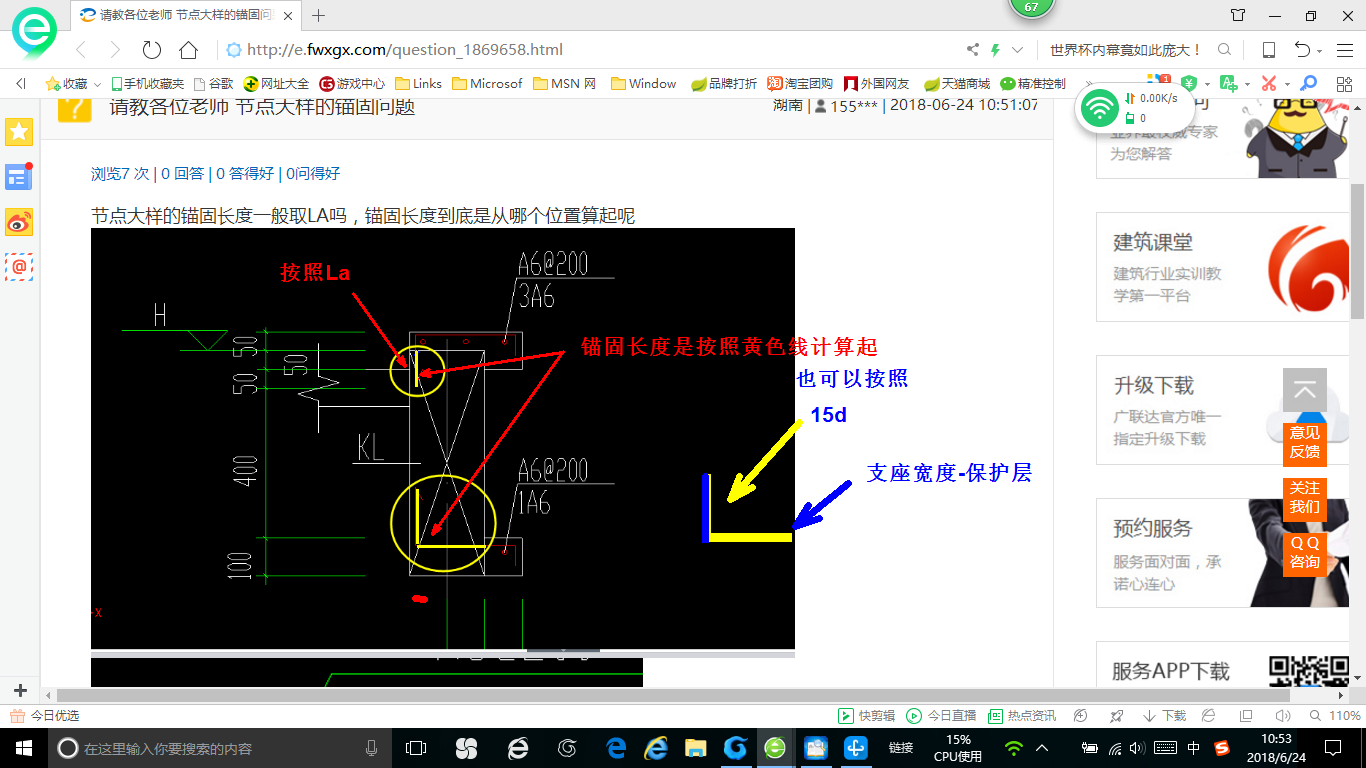
Task: Expand the system tray hidden icons
Action: (x=1042, y=748)
